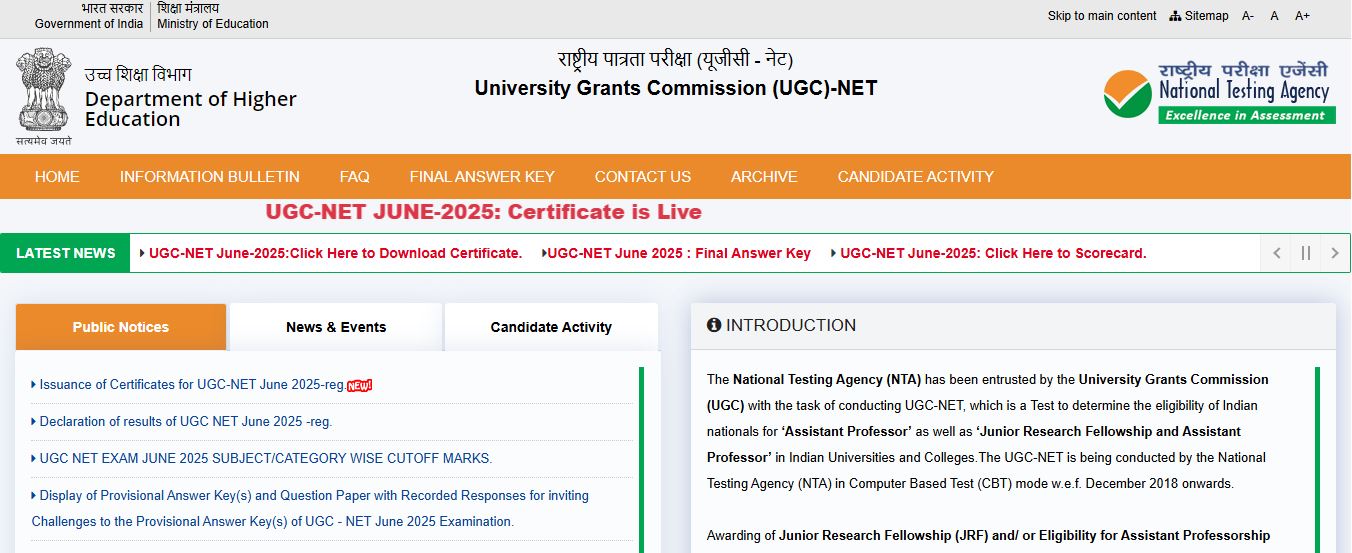Open the Candidate Activity navigation menu
1352x553 pixels.
point(915,177)
